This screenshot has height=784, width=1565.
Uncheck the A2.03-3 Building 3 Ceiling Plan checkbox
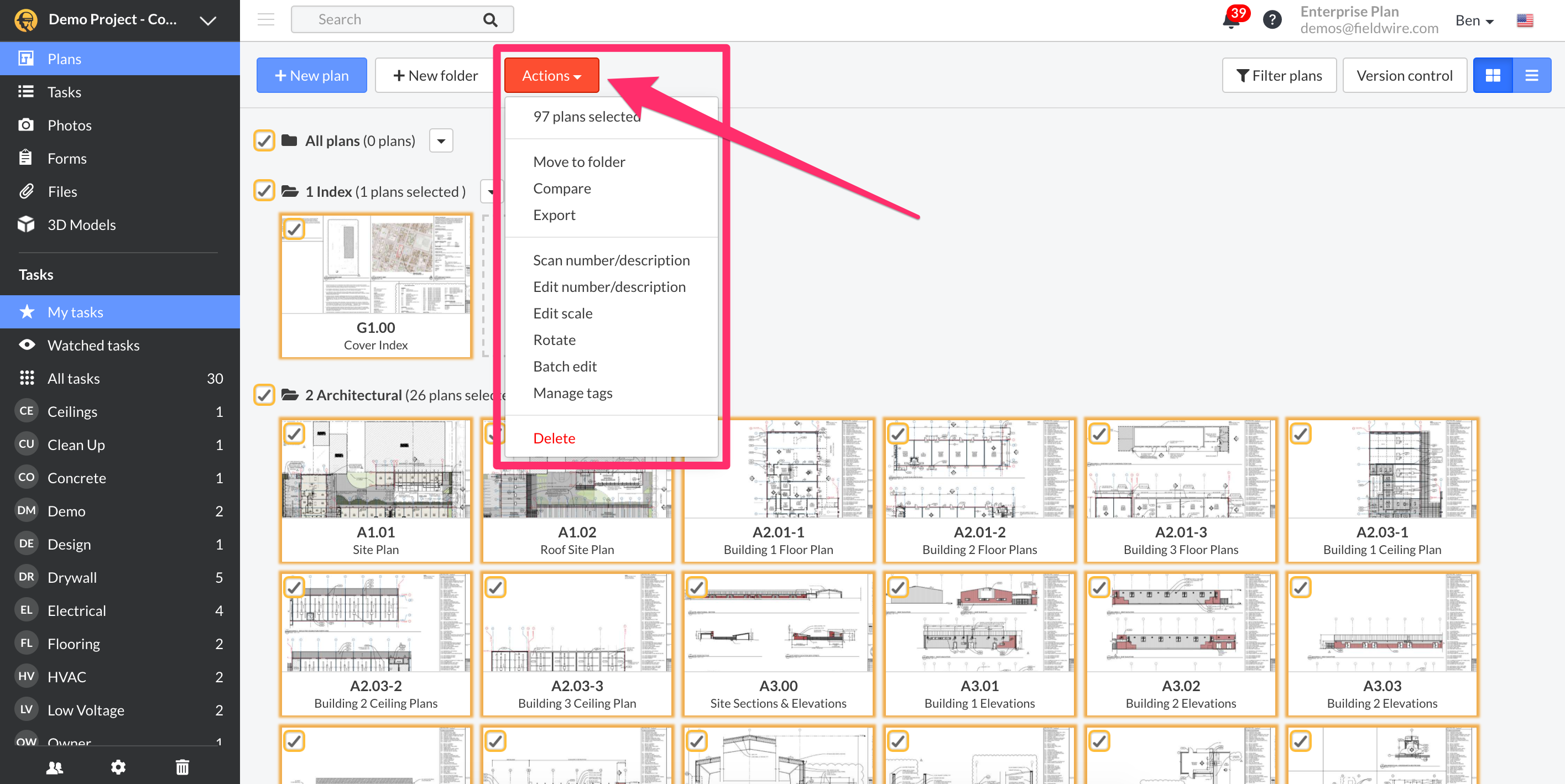click(x=495, y=587)
